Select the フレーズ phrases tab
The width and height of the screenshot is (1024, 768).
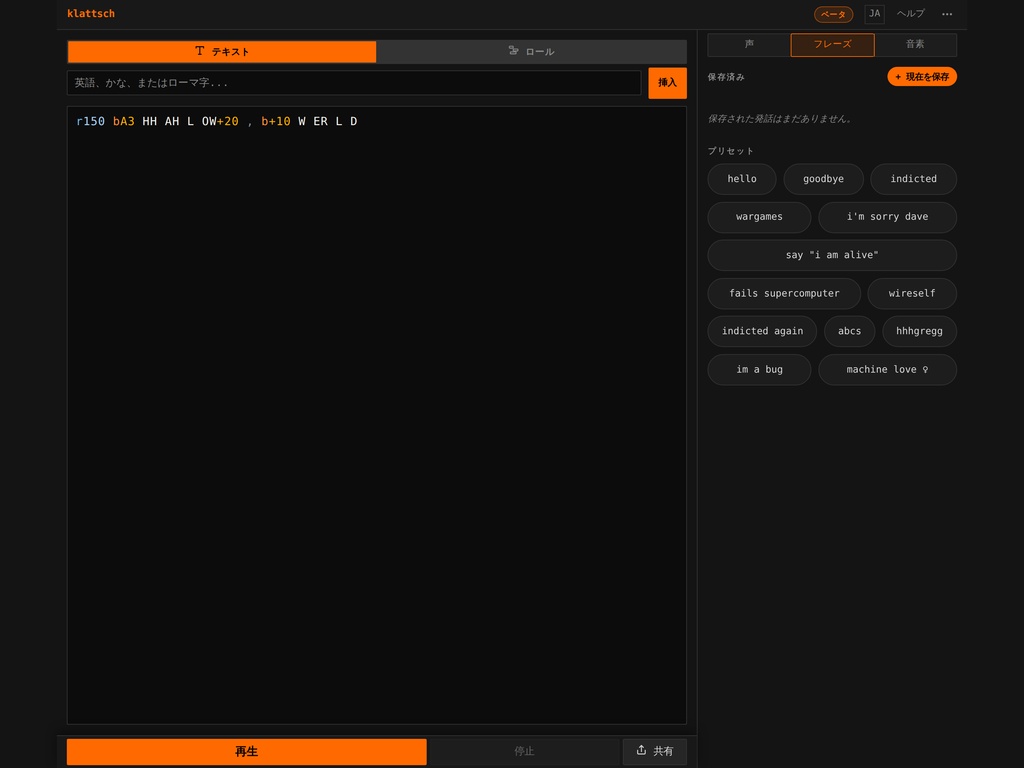coord(832,44)
